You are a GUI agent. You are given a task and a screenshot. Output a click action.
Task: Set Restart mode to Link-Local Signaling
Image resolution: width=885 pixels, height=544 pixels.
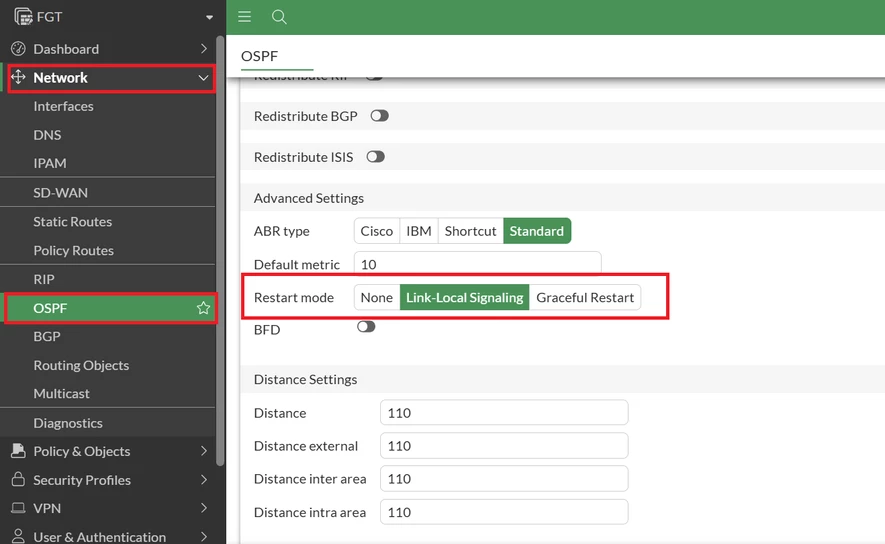tap(465, 297)
